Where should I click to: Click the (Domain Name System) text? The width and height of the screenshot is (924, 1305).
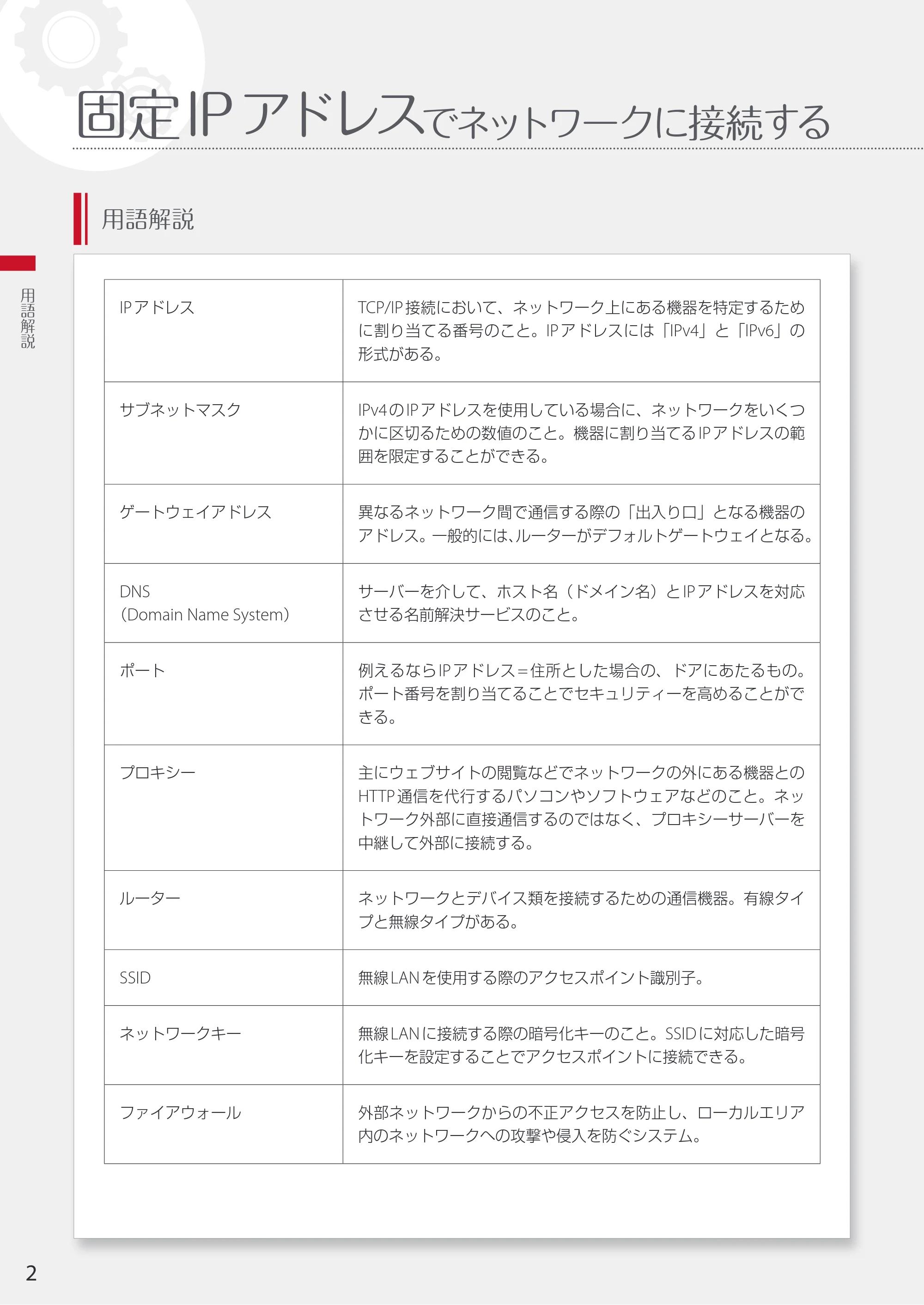204,614
